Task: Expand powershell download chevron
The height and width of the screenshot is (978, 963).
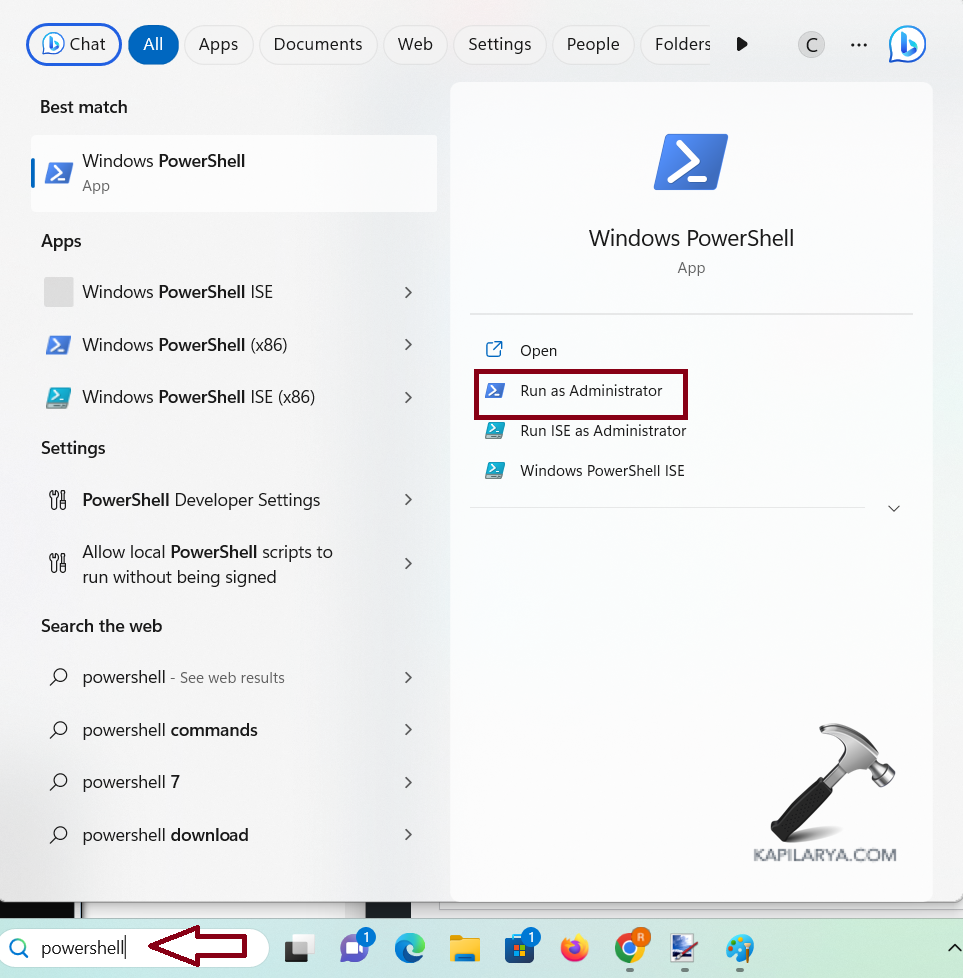Action: tap(409, 835)
